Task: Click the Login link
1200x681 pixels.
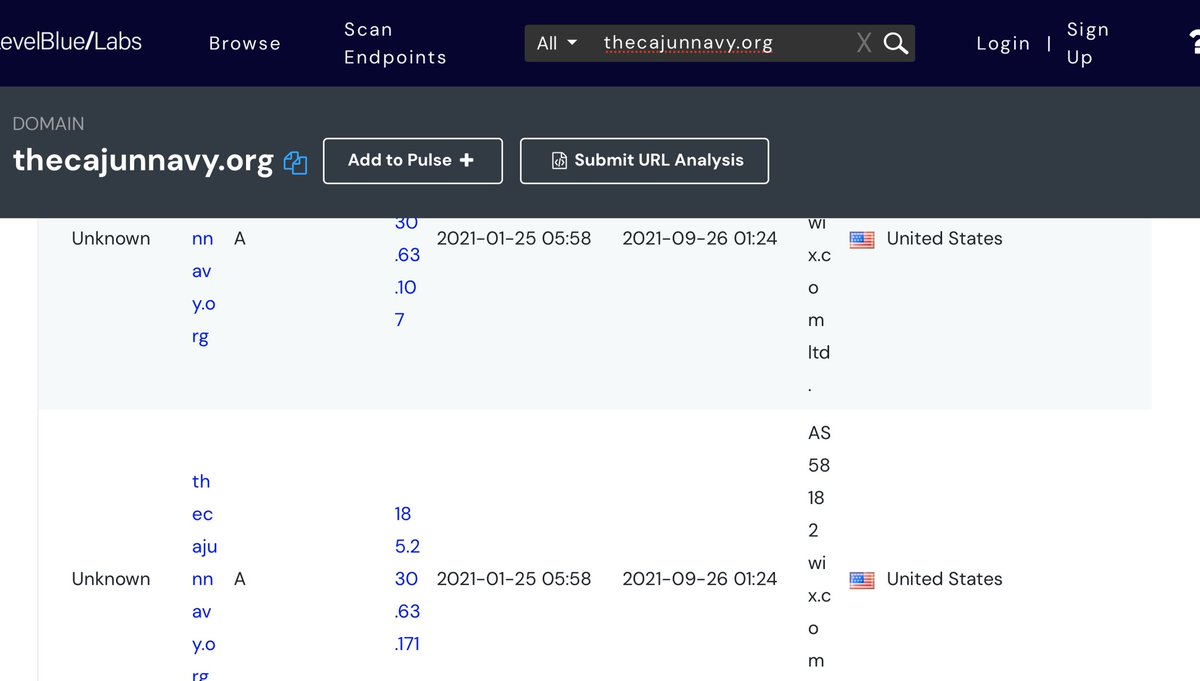Action: click(x=1003, y=43)
